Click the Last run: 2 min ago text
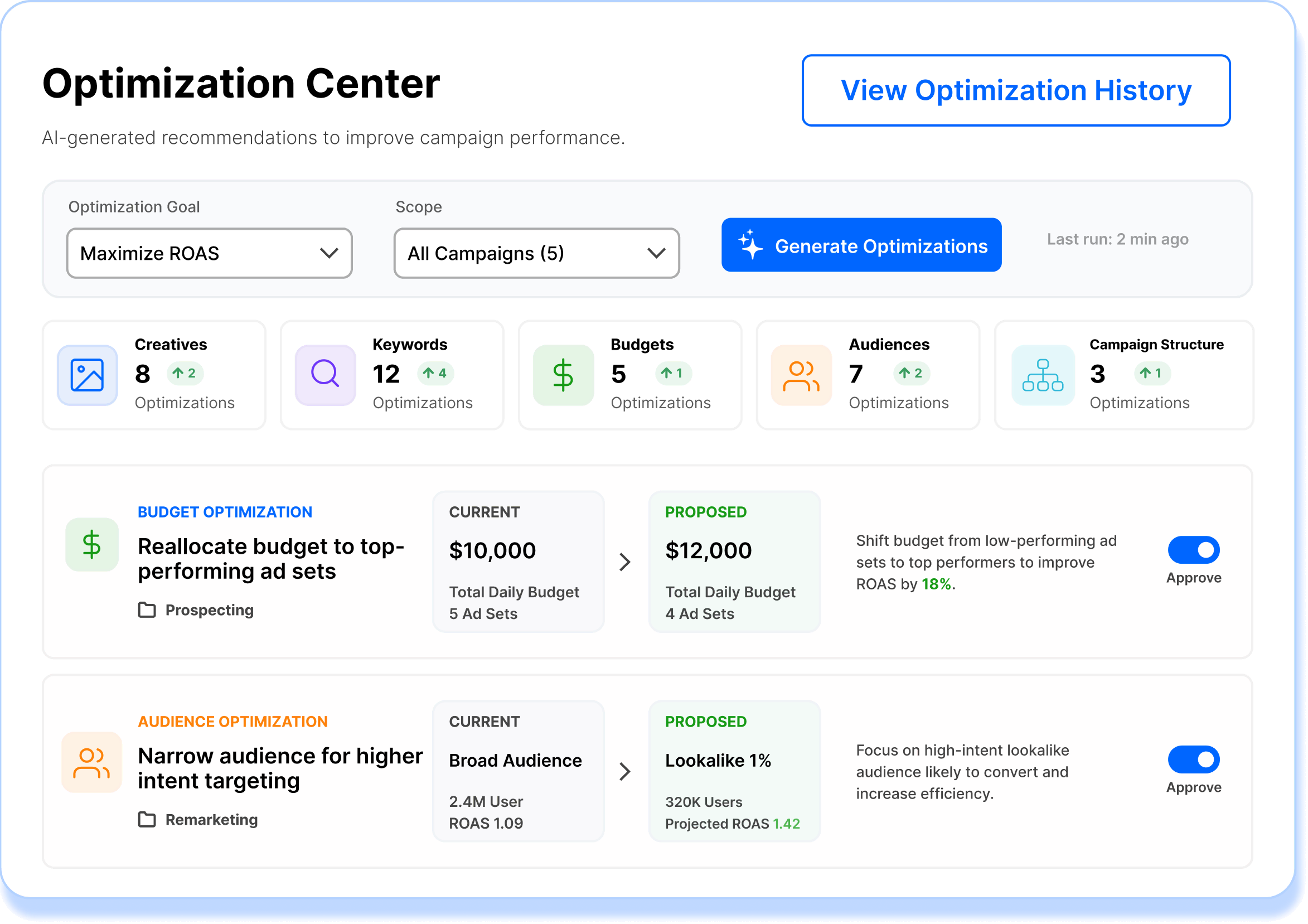The image size is (1308, 924). (x=1118, y=239)
